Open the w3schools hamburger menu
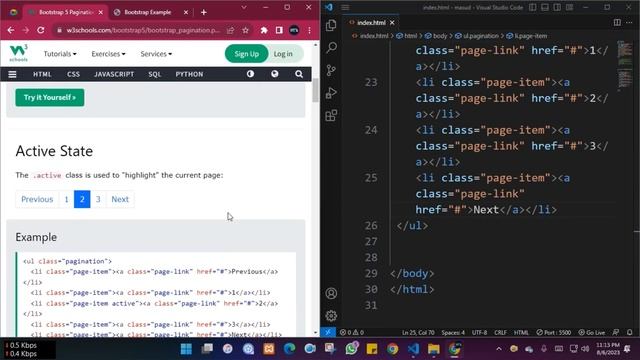This screenshot has height=360, width=640. pyautogui.click(x=12, y=74)
